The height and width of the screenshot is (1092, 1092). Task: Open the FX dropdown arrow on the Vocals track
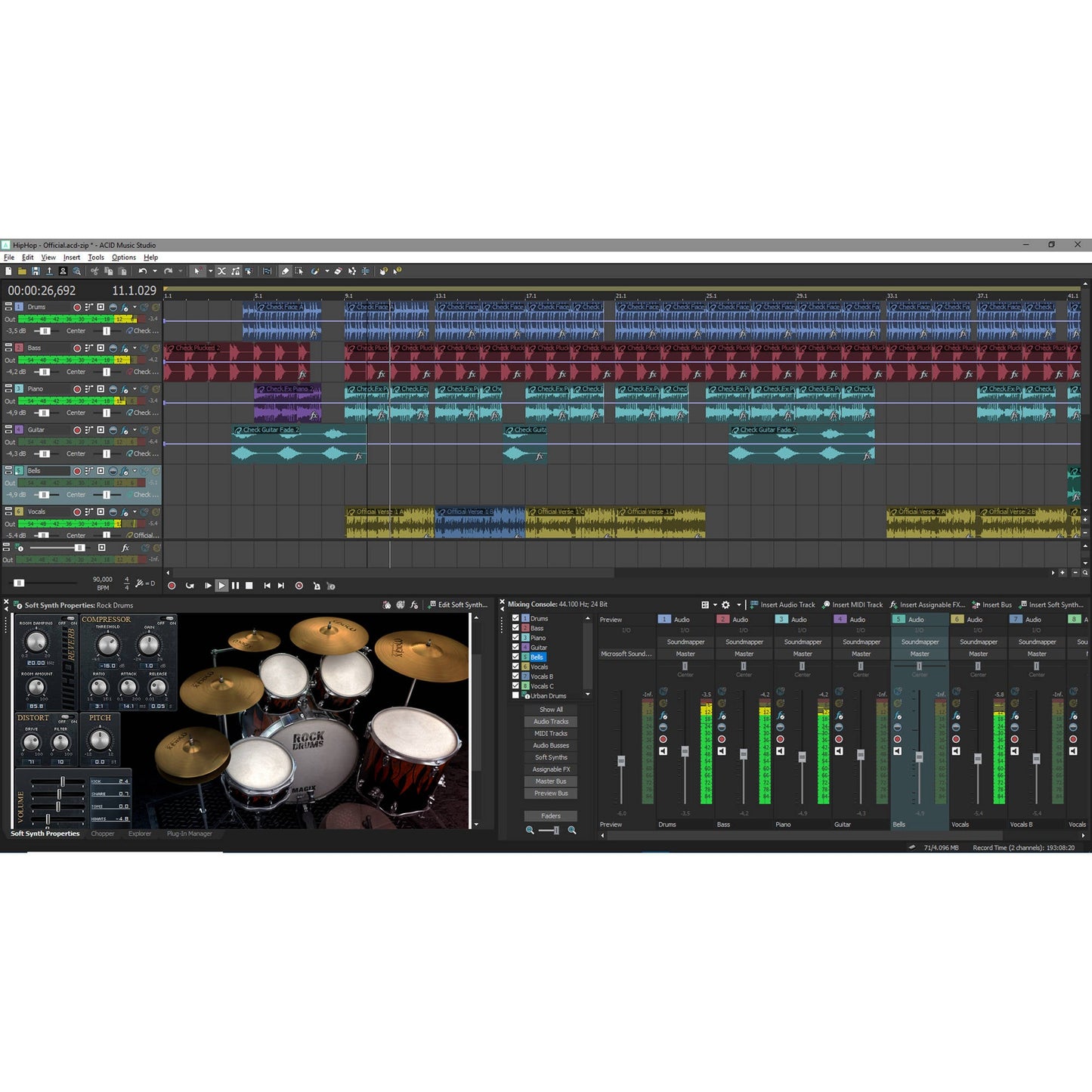click(x=135, y=512)
